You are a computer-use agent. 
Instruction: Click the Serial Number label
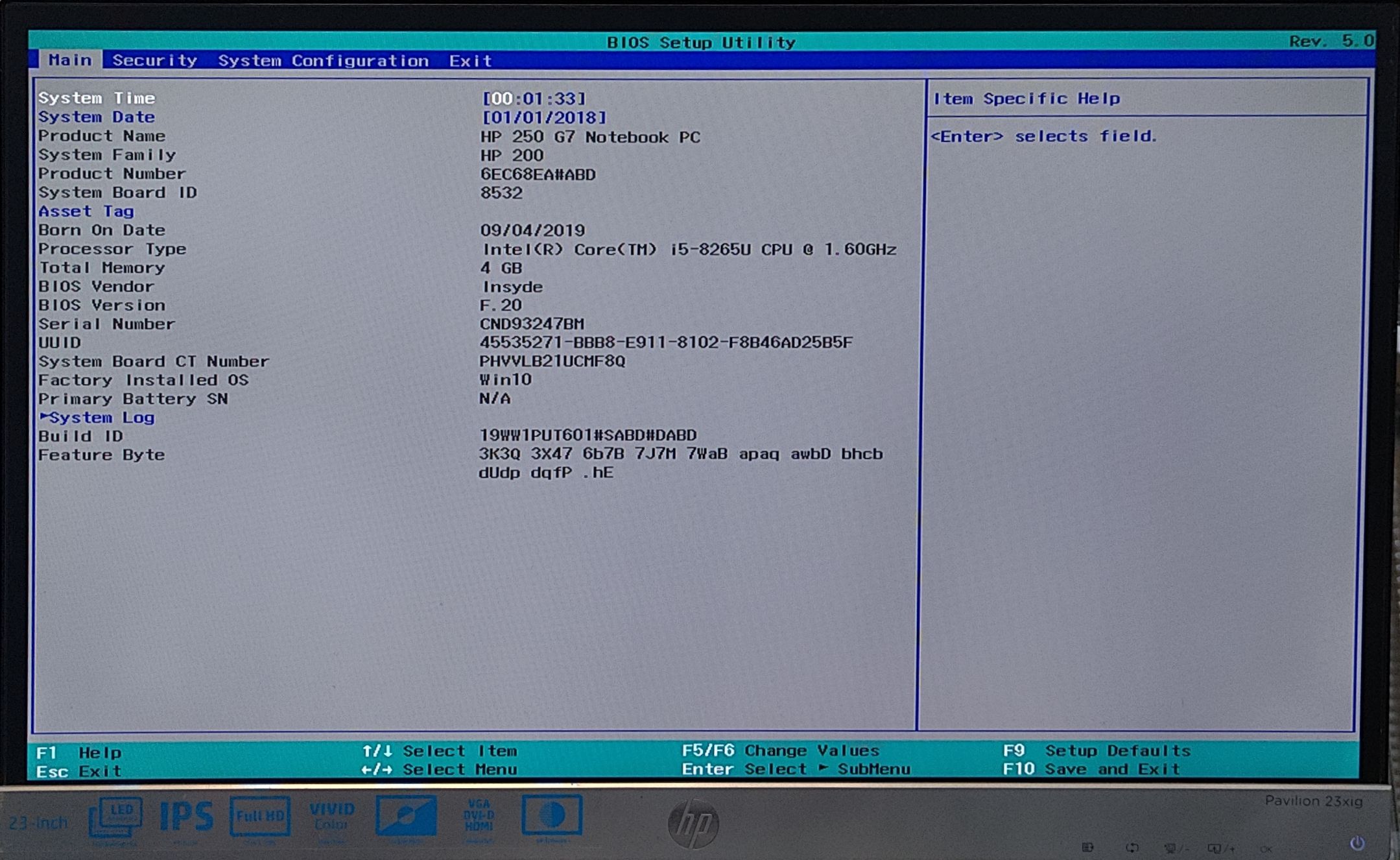[107, 324]
